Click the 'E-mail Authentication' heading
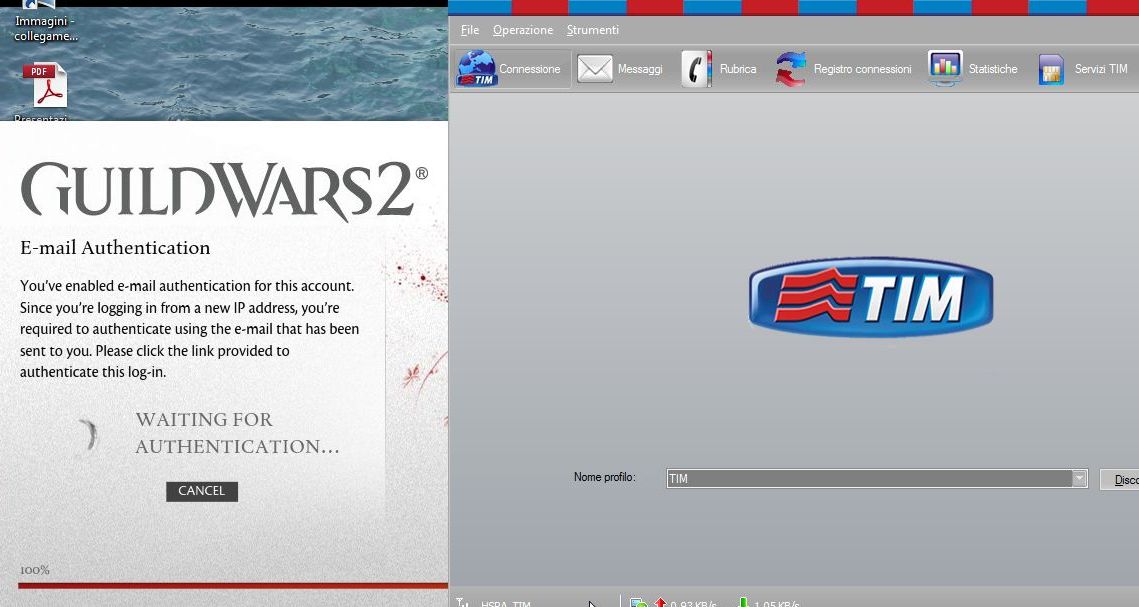Screen dimensions: 1139x607 click(x=115, y=248)
